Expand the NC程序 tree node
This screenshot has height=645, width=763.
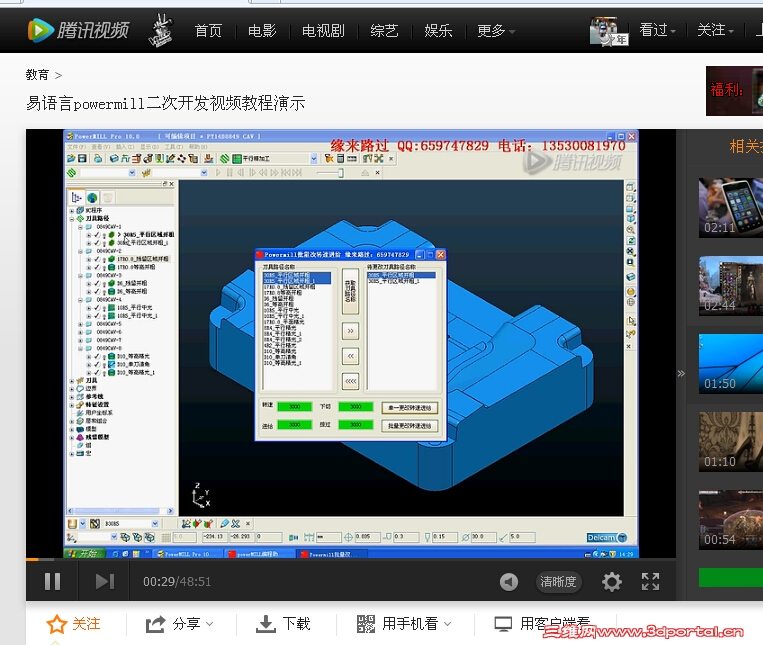point(72,211)
